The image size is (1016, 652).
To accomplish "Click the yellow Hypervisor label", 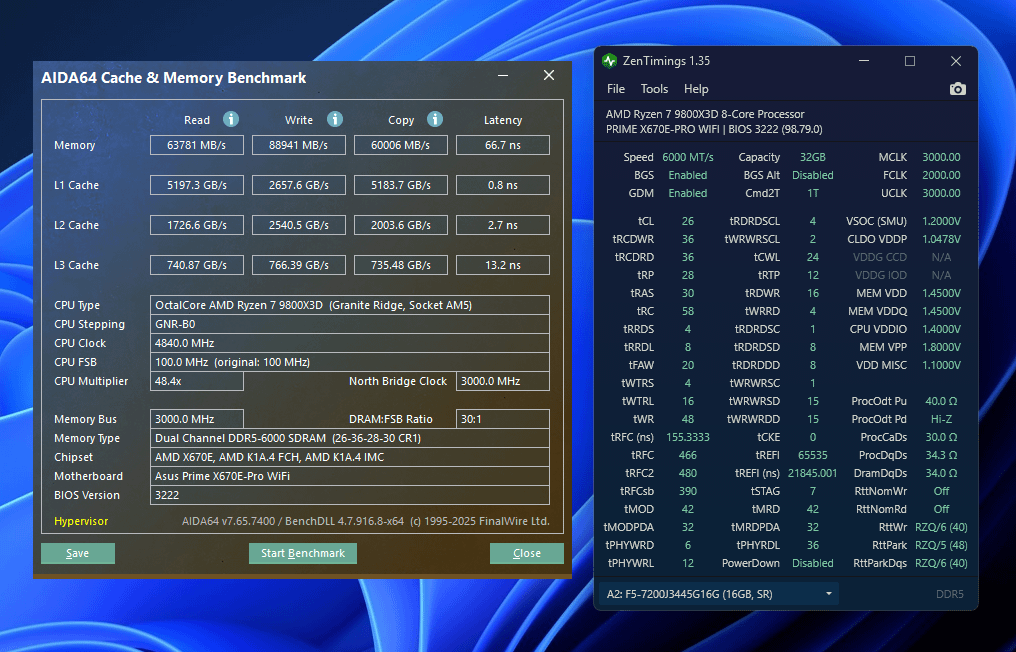I will tap(81, 521).
